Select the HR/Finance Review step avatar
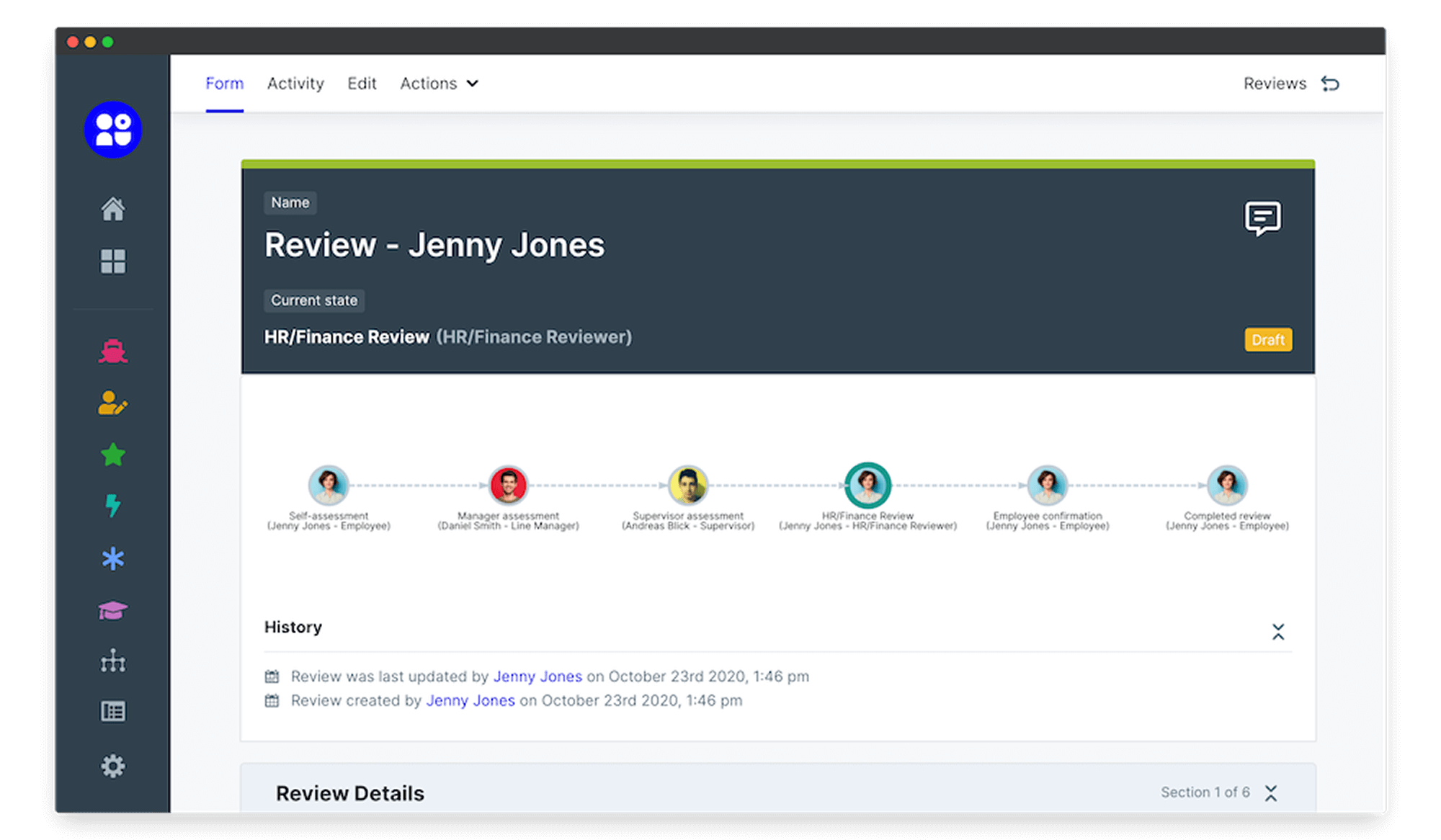The width and height of the screenshot is (1441, 840). (867, 485)
